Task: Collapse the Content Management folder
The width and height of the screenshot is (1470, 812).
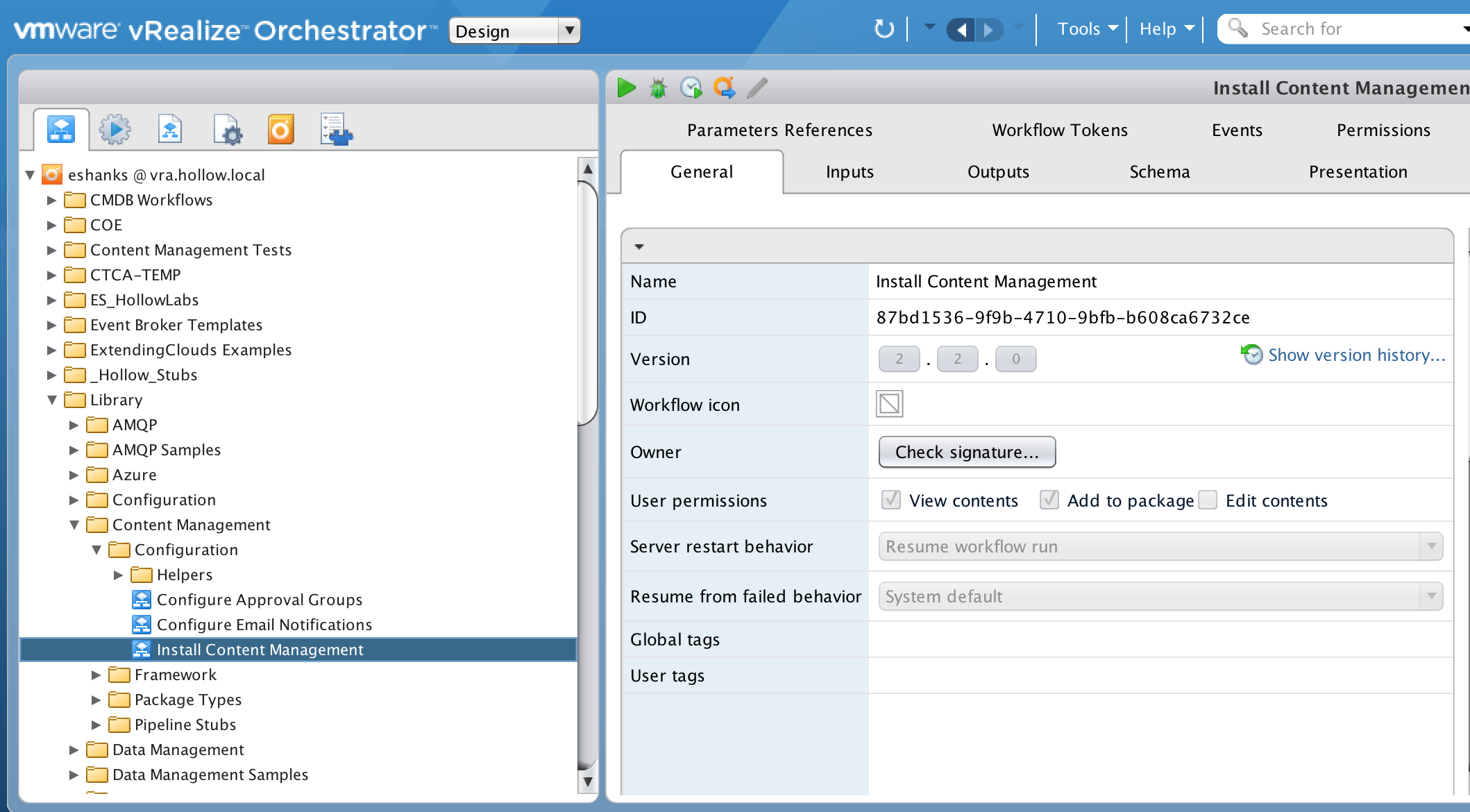Action: (x=74, y=525)
